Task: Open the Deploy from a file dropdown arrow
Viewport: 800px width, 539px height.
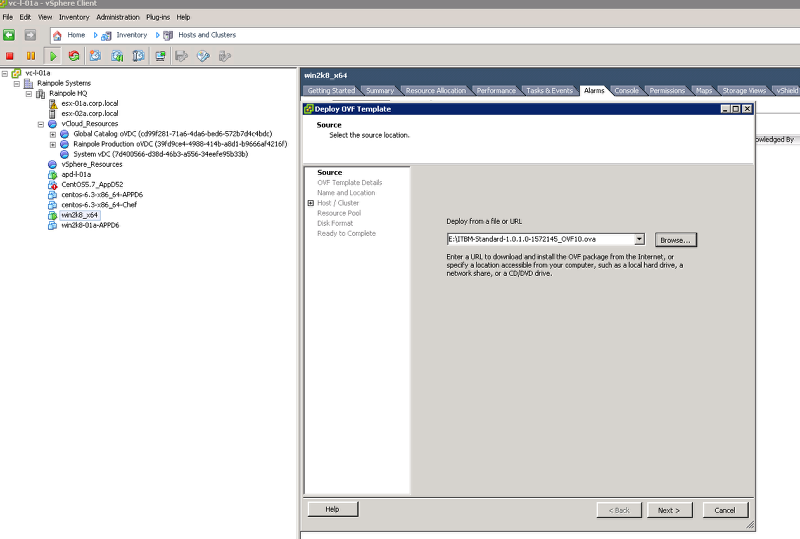Action: pos(639,239)
